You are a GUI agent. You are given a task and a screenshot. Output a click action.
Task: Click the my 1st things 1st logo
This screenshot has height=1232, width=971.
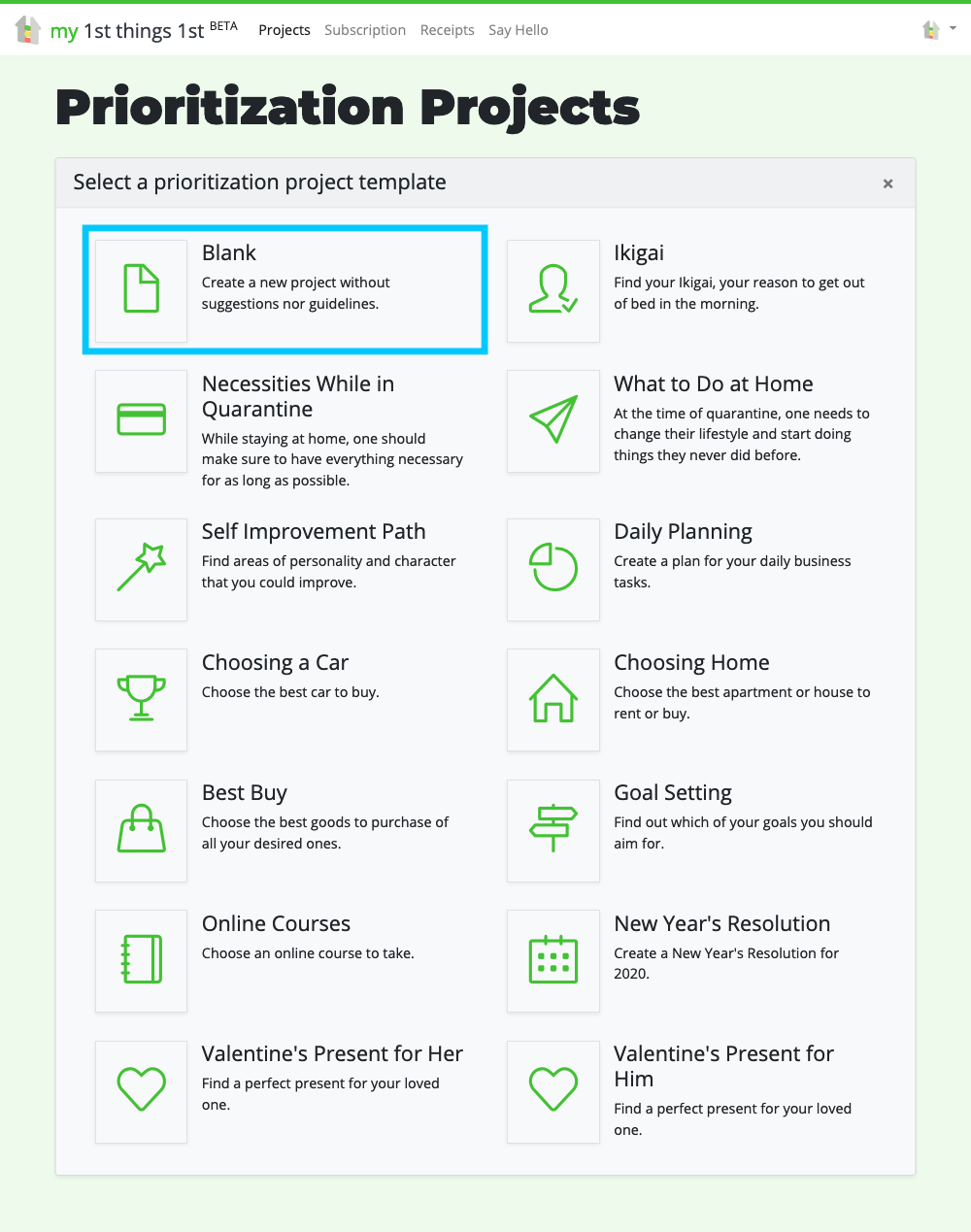click(126, 30)
